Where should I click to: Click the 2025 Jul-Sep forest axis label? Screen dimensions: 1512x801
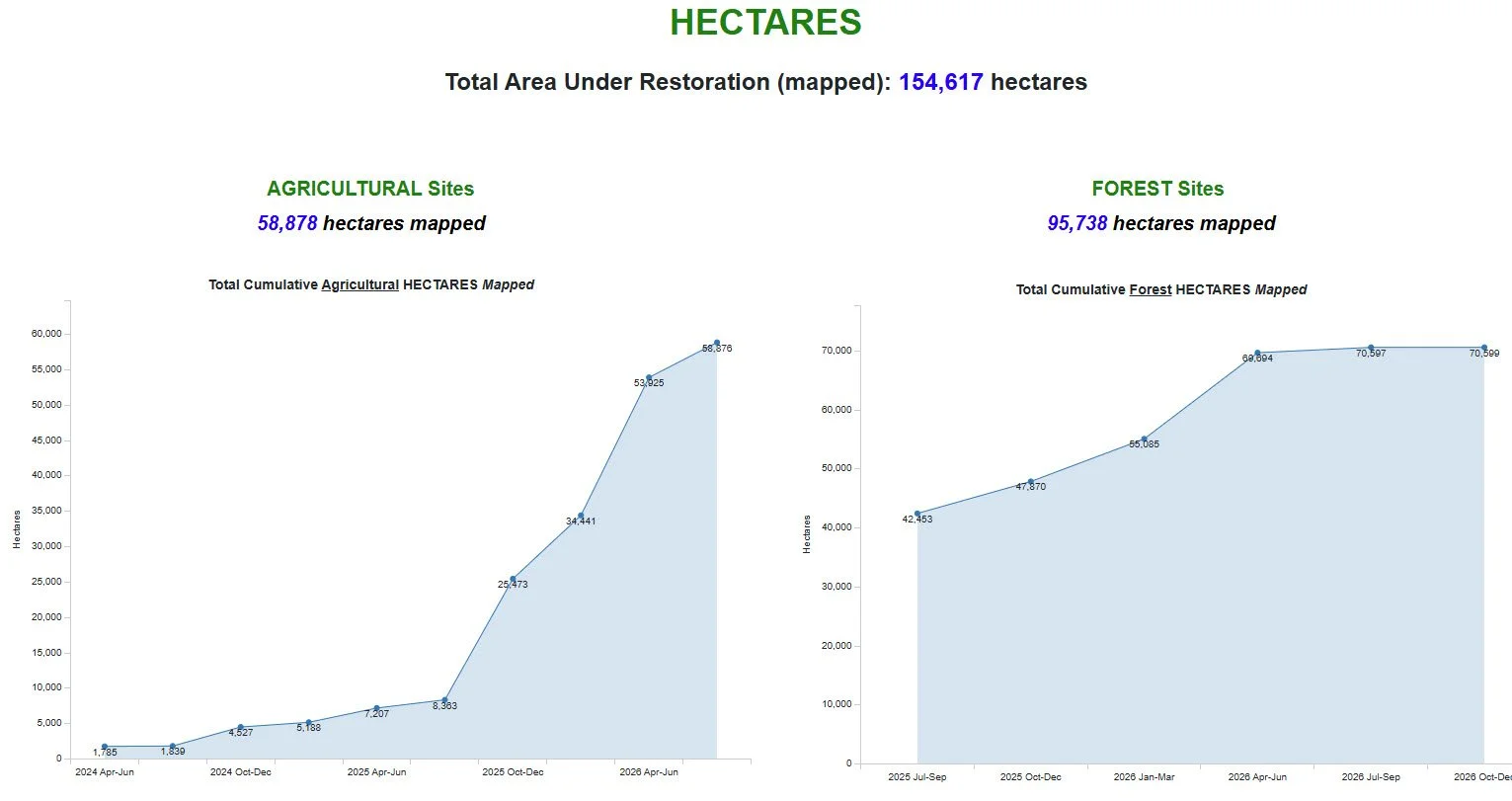click(x=917, y=777)
